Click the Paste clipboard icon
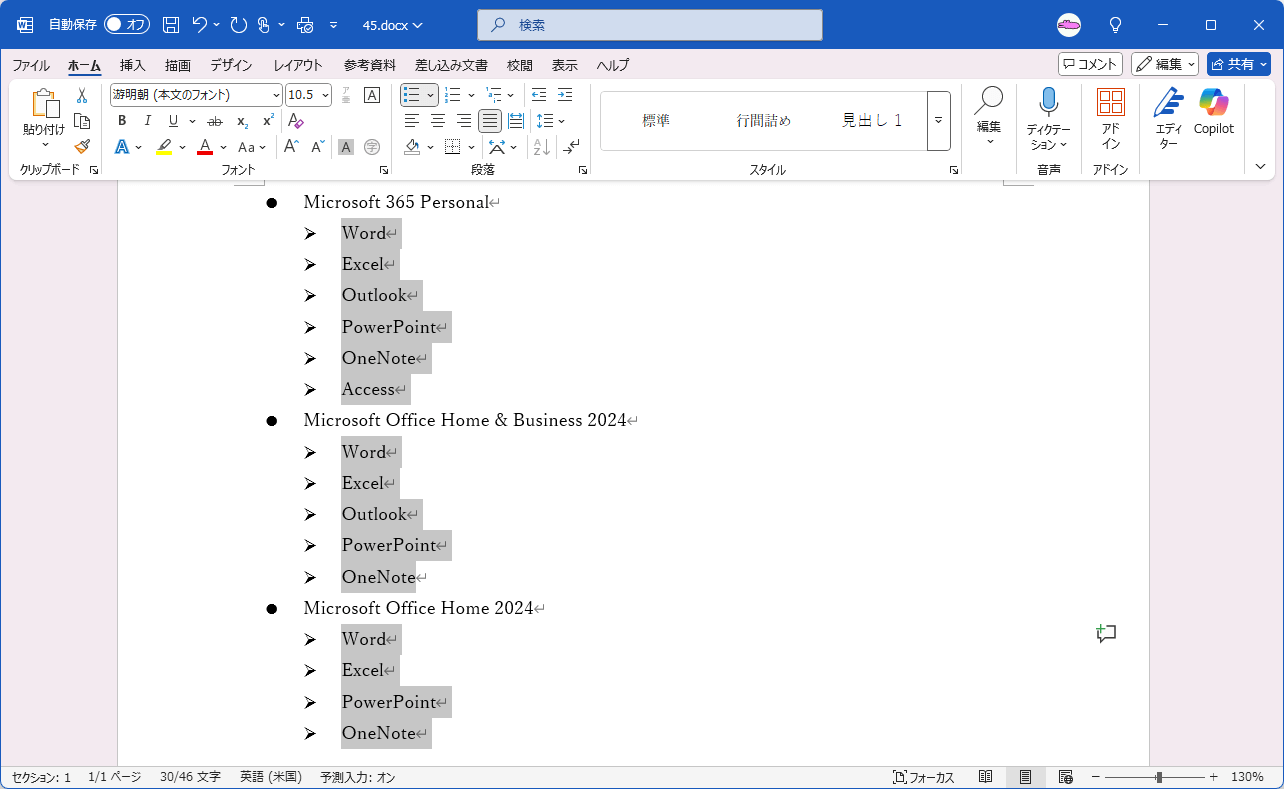The width and height of the screenshot is (1284, 789). 44,103
